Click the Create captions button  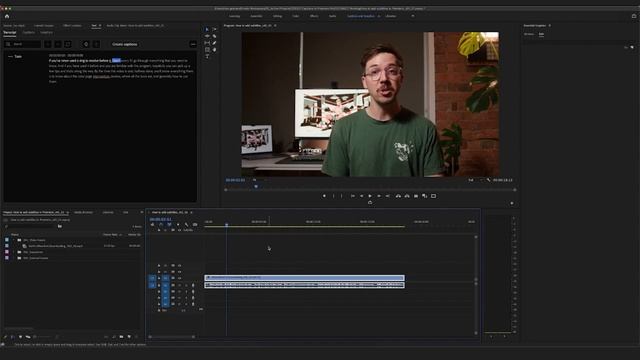pos(124,44)
